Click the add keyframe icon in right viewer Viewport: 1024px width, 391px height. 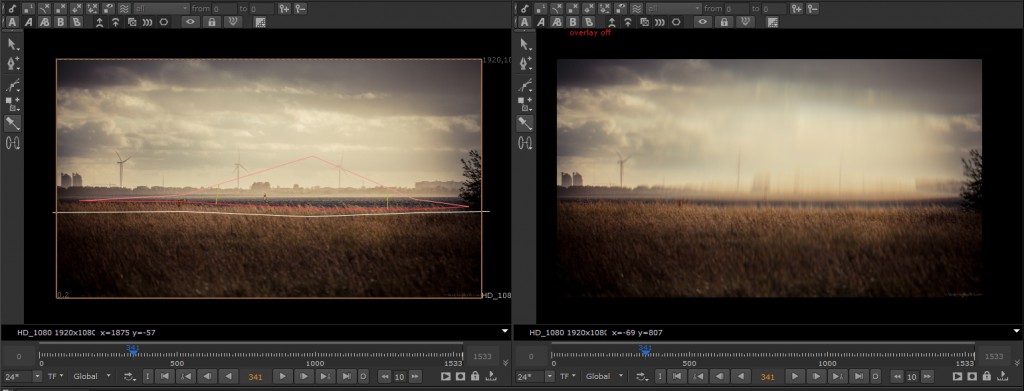(x=797, y=8)
